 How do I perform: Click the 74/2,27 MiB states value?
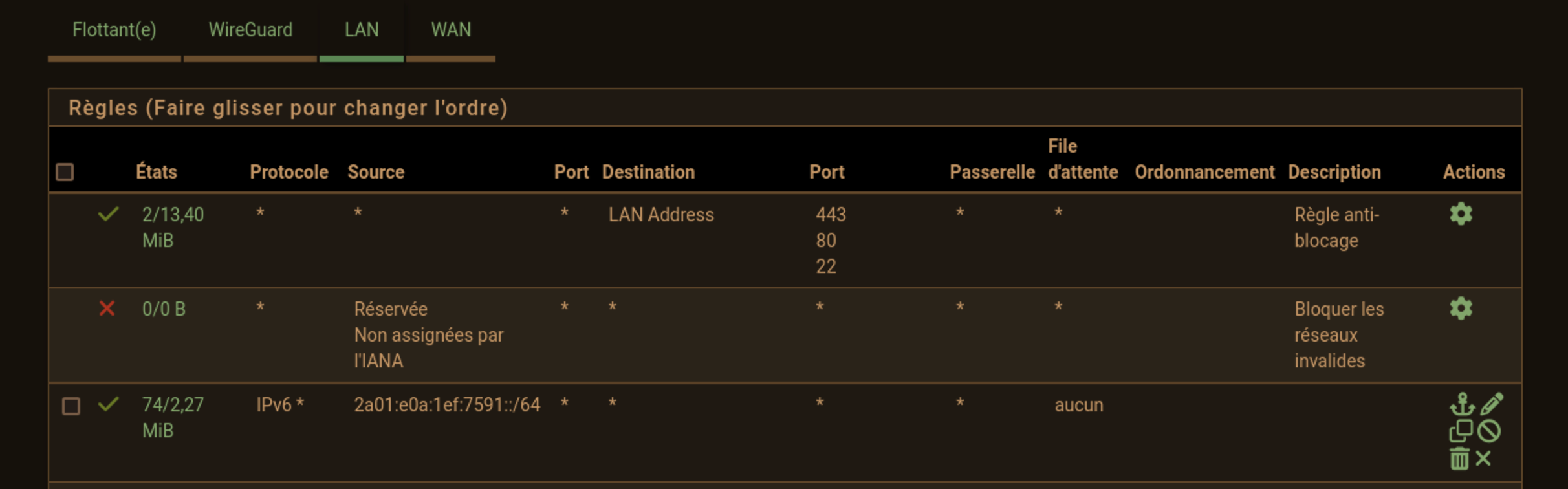coord(173,418)
